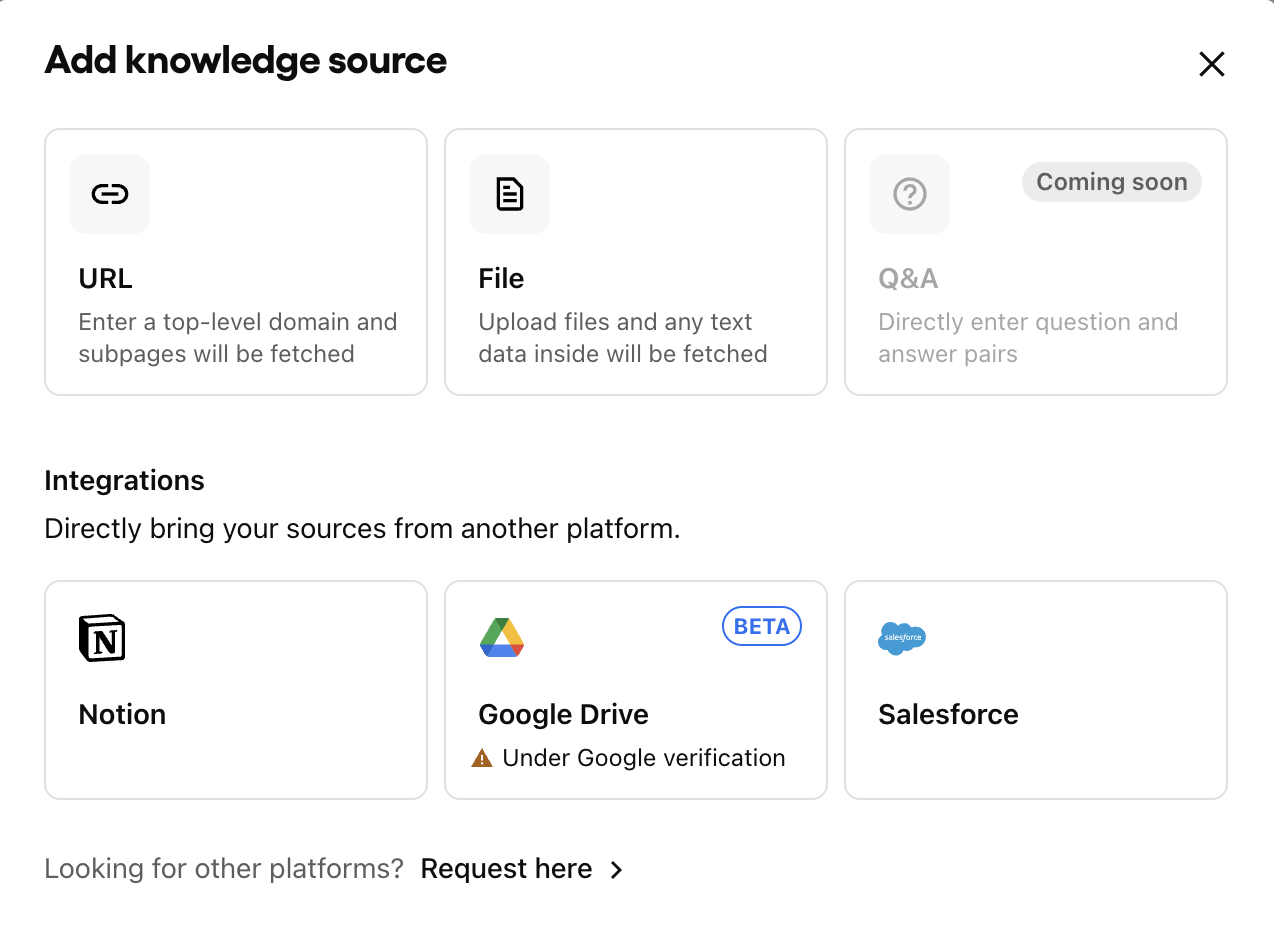This screenshot has height=932, width=1274.
Task: Click the Add knowledge source heading
Action: (245, 60)
